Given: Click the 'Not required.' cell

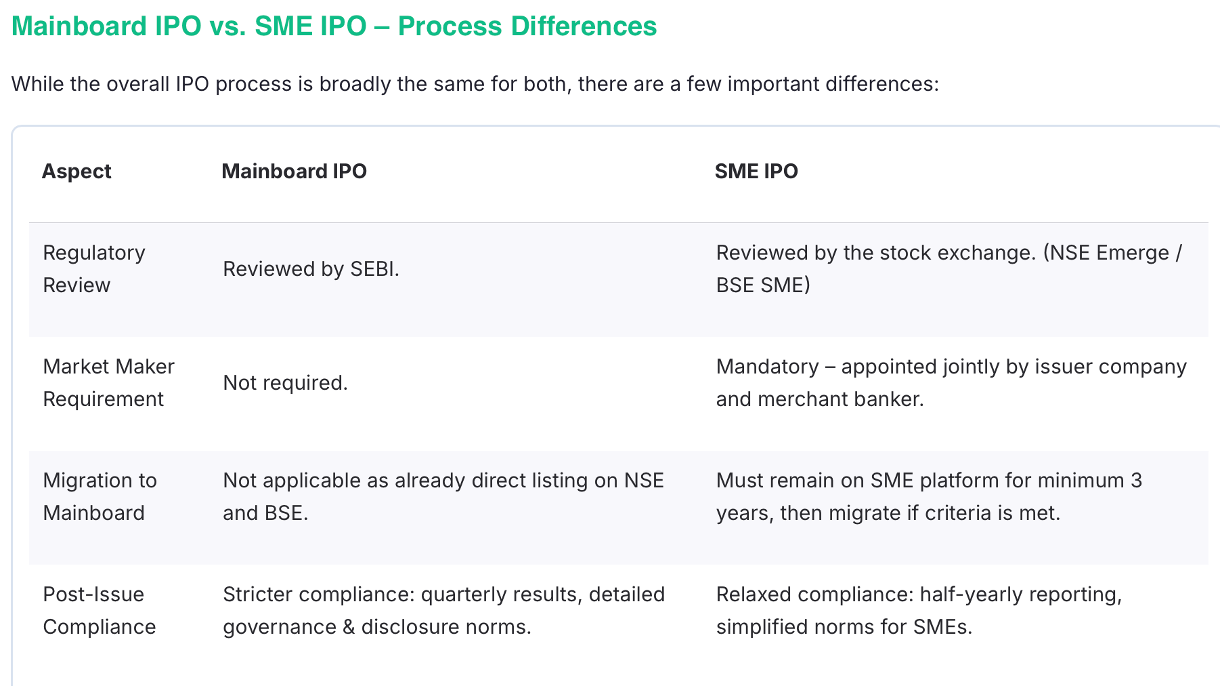Looking at the screenshot, I should [x=285, y=383].
